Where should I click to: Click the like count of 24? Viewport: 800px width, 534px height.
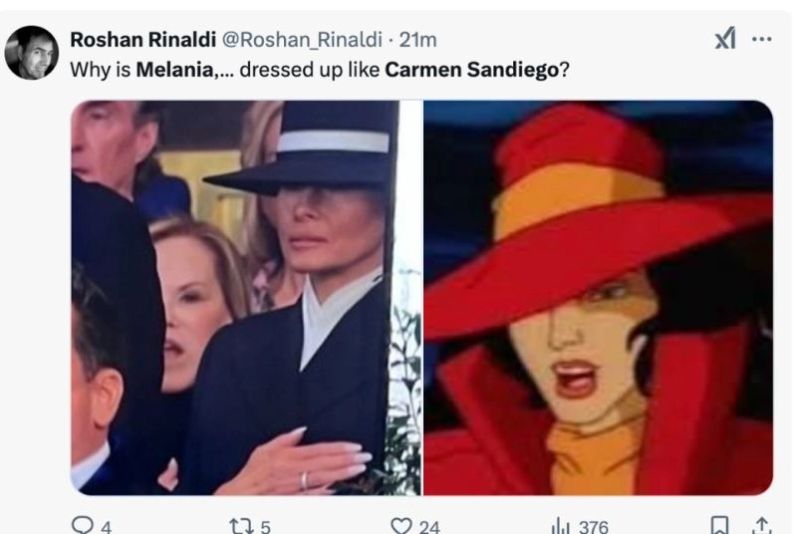click(x=429, y=526)
